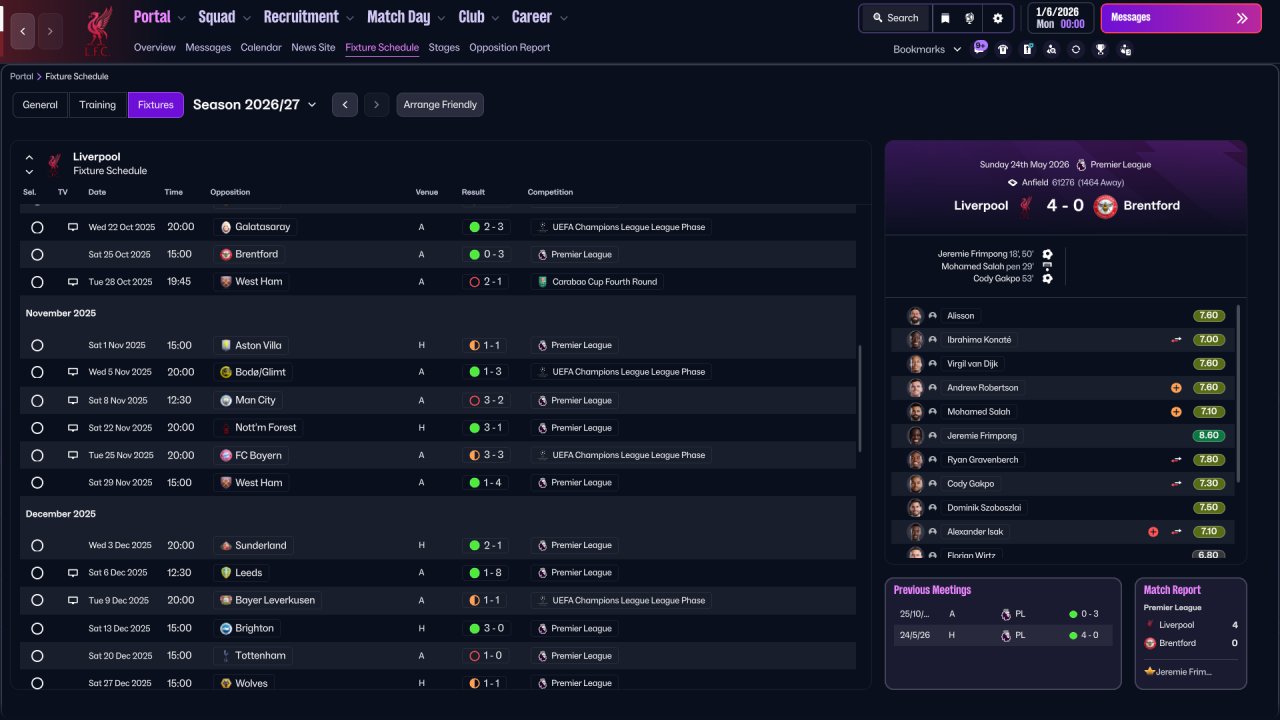The image size is (1280, 720).
Task: Click the tactics board bookmark icon
Action: coord(1027,49)
